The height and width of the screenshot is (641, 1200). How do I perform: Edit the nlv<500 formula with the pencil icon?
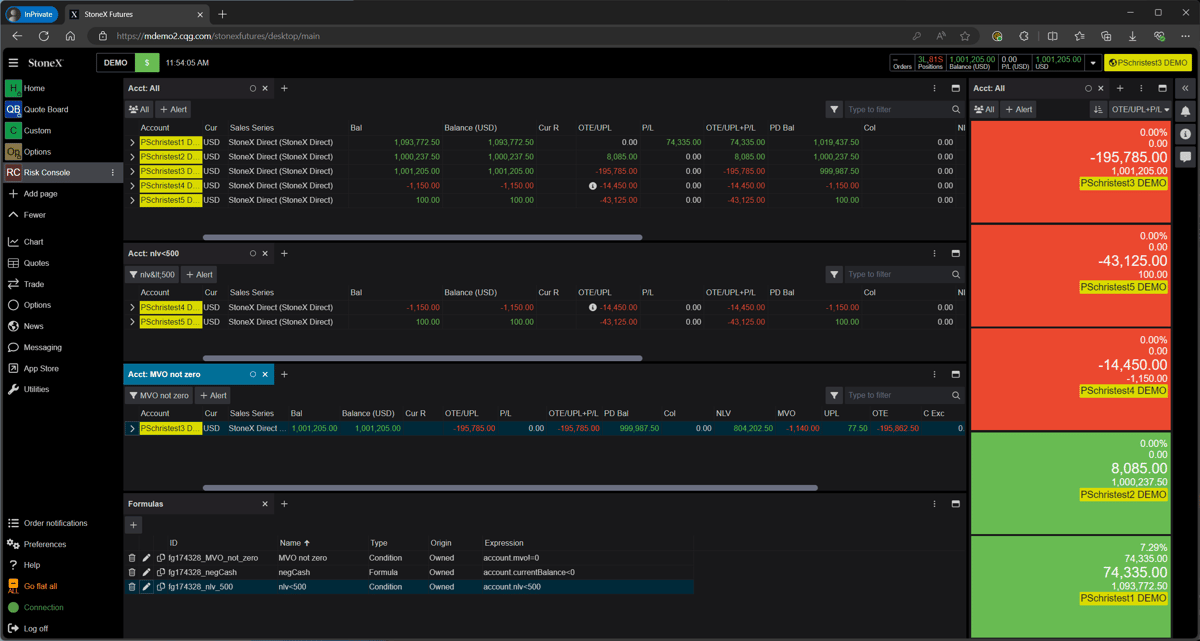pyautogui.click(x=146, y=587)
